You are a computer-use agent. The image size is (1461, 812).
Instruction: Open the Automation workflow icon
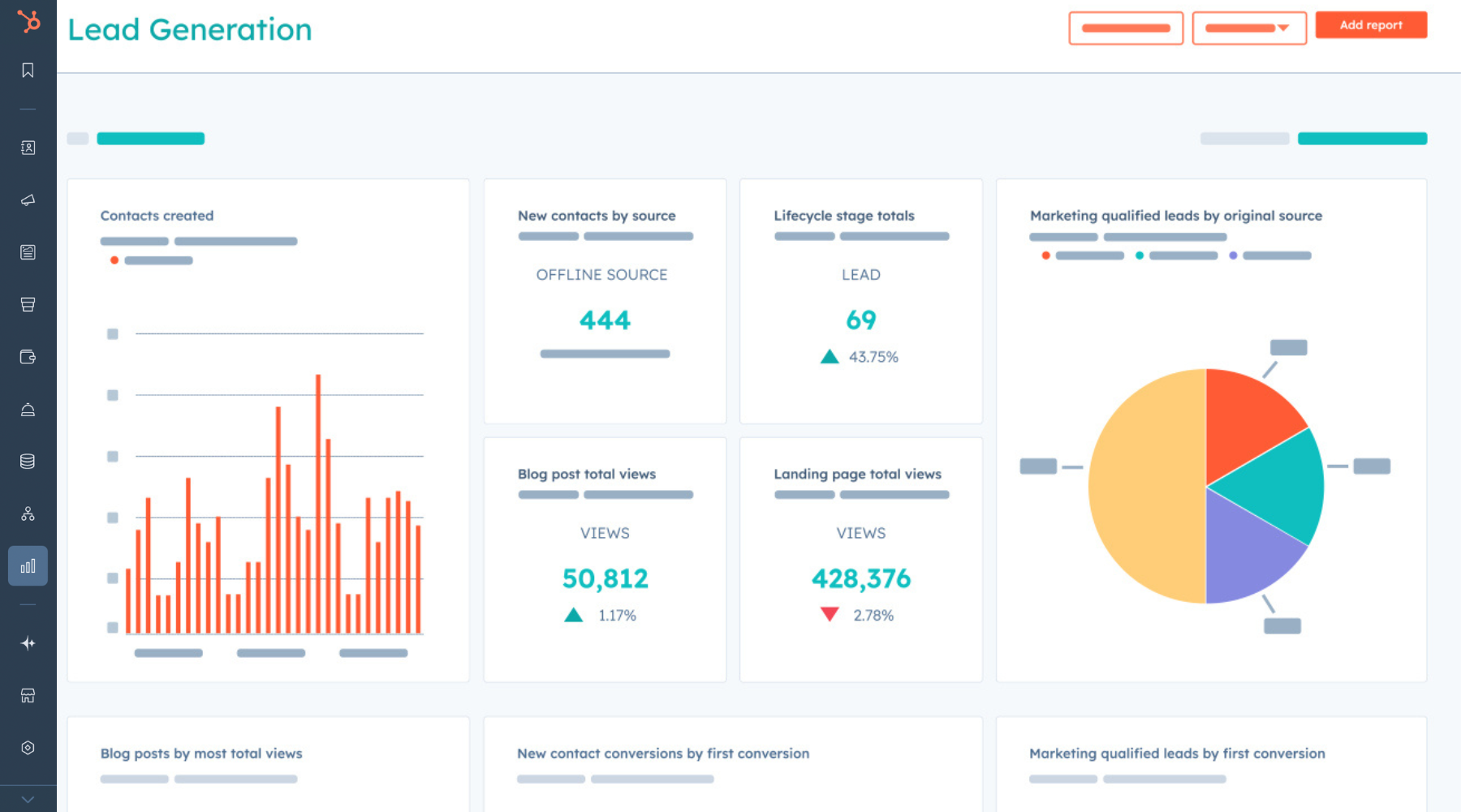click(28, 513)
